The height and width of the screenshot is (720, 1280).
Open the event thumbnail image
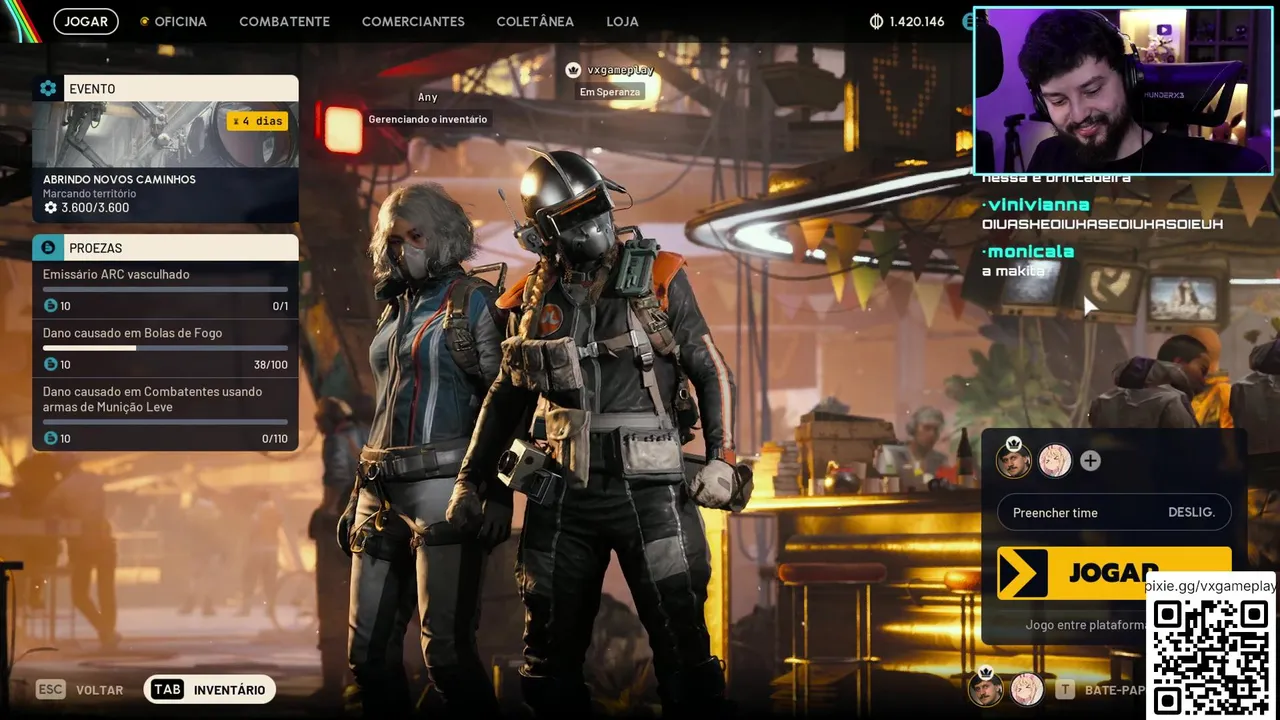tap(165, 134)
